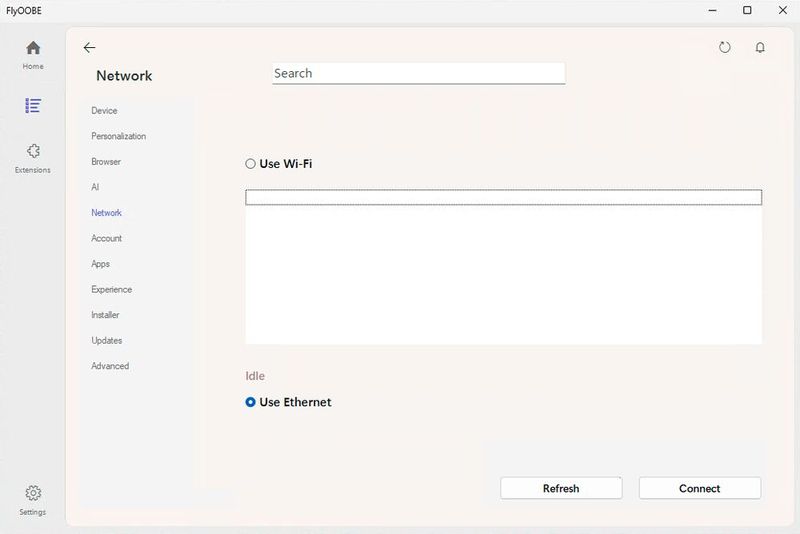Open the Installer category
Image resolution: width=800 pixels, height=534 pixels.
[105, 315]
